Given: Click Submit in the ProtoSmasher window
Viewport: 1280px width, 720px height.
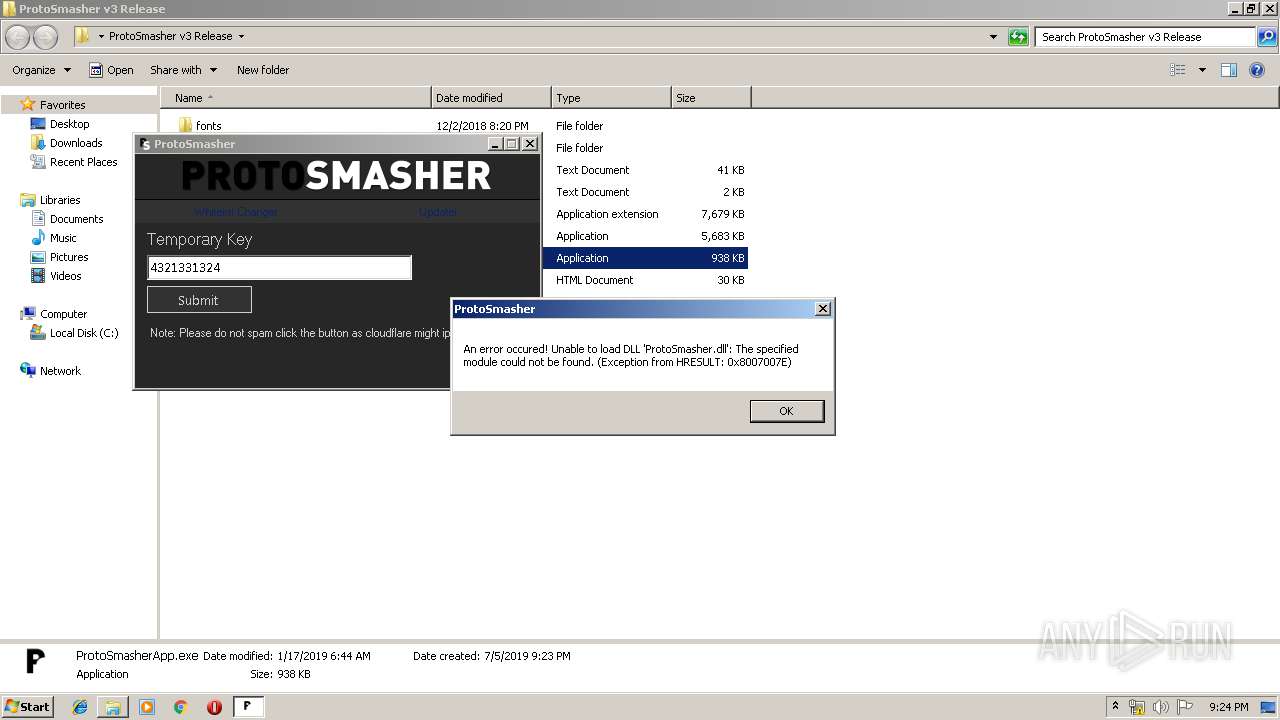Looking at the screenshot, I should pos(199,300).
